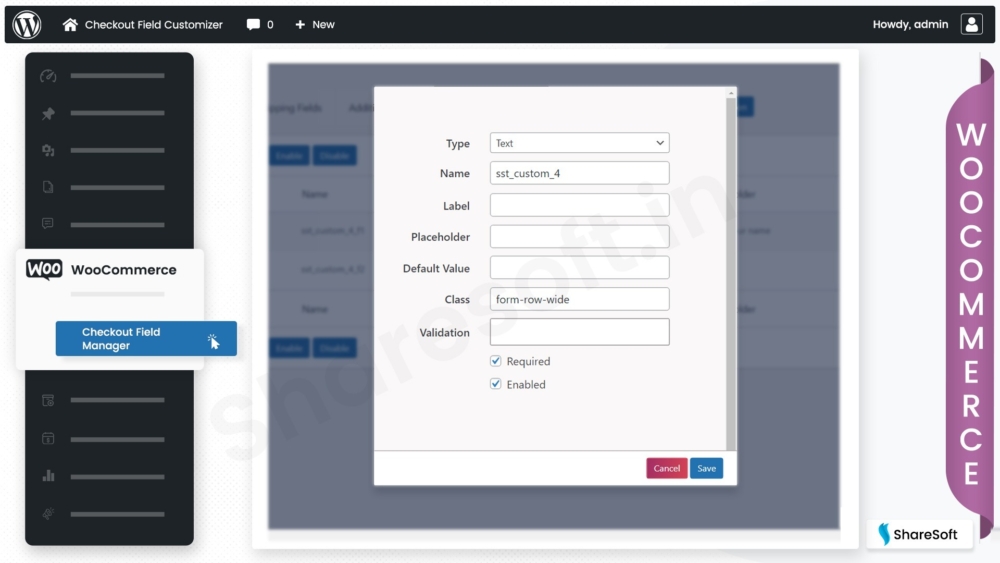Click the Validation input box

(x=579, y=332)
